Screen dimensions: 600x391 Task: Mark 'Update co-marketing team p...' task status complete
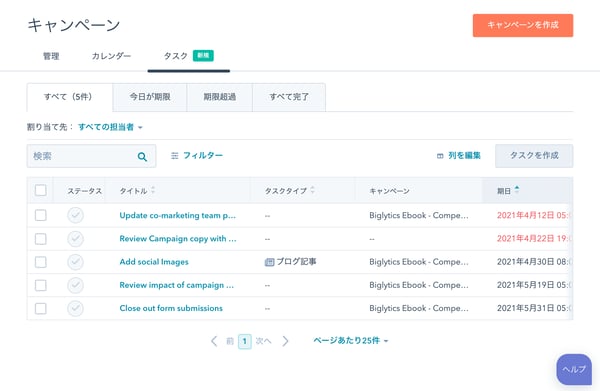(x=75, y=215)
